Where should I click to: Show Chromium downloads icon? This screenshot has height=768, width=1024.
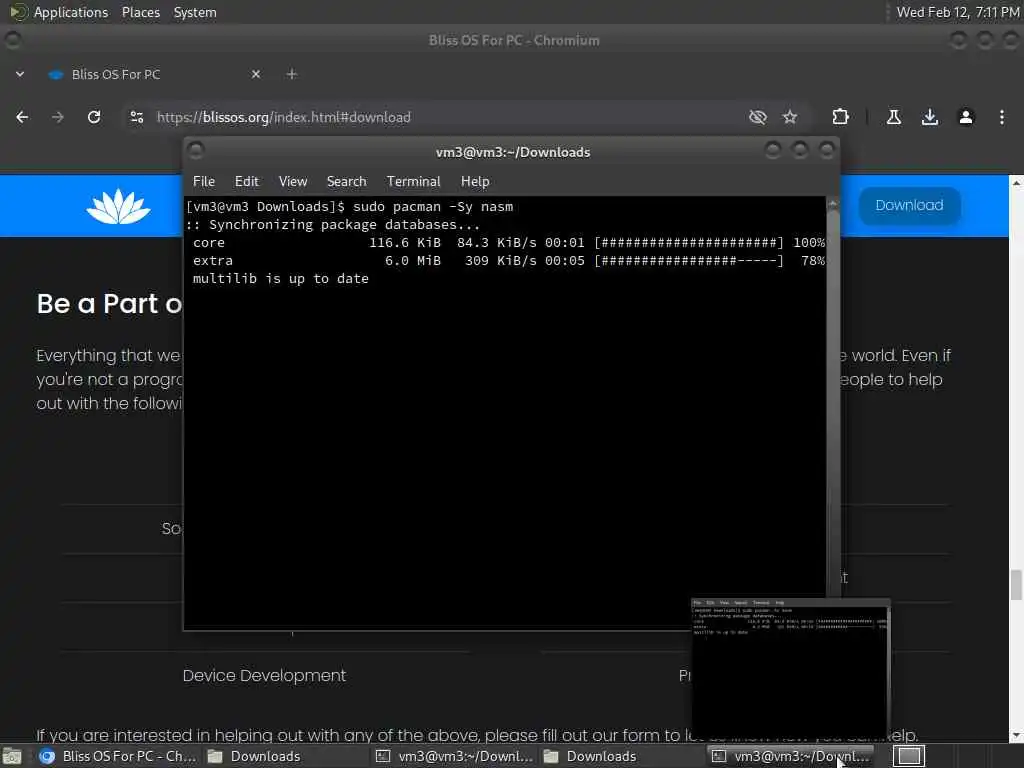click(x=930, y=117)
